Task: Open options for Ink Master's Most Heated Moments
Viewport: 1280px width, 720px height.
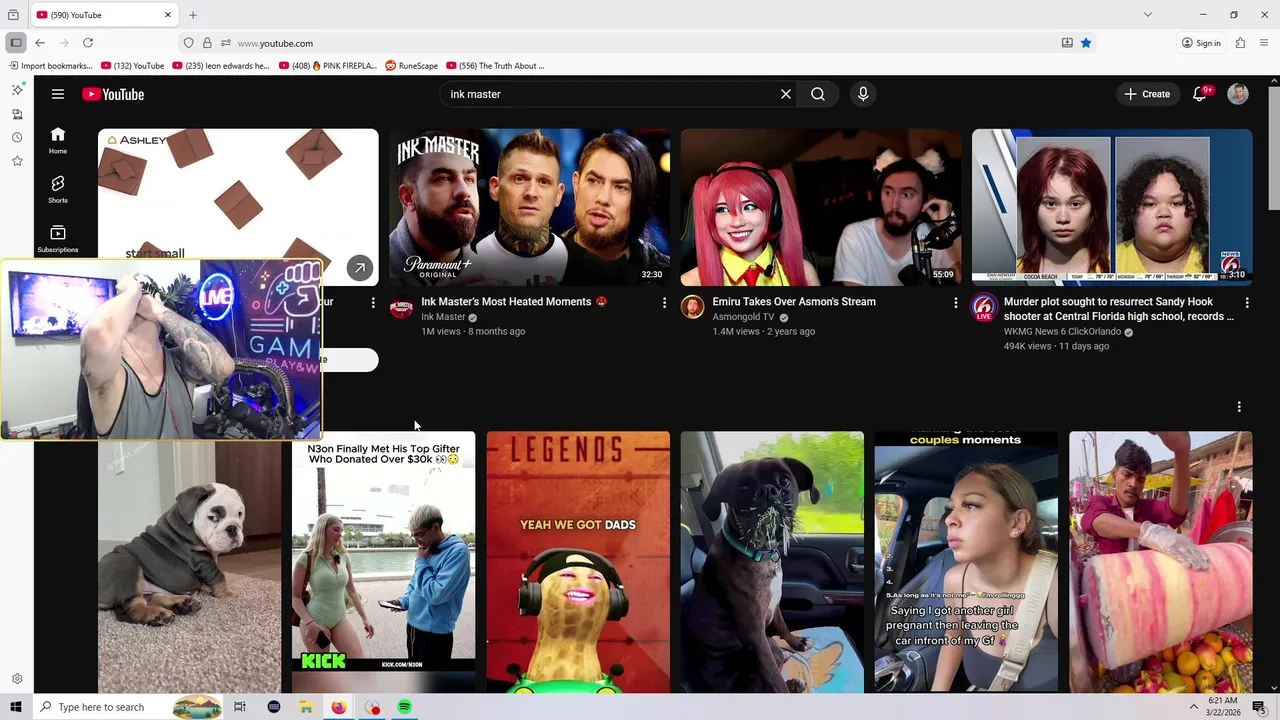Action: (x=664, y=302)
